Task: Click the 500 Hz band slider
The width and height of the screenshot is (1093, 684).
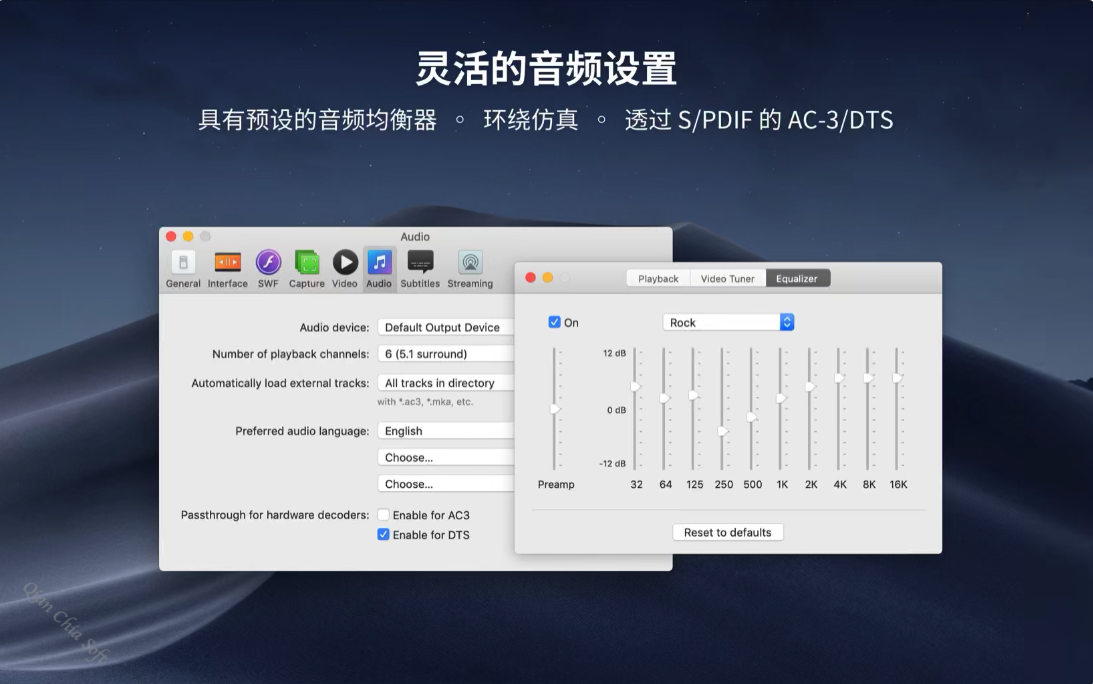Action: tap(751, 417)
